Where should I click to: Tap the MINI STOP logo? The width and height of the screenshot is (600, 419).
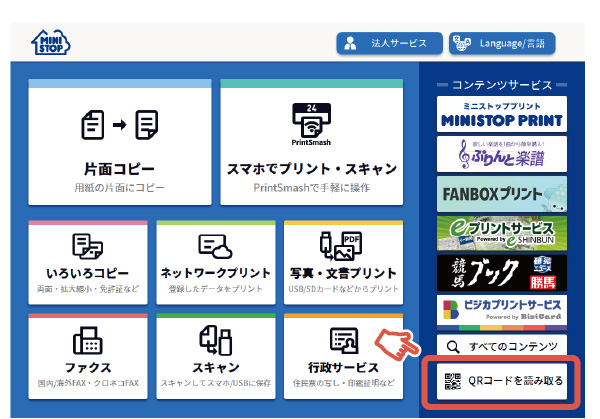(51, 42)
